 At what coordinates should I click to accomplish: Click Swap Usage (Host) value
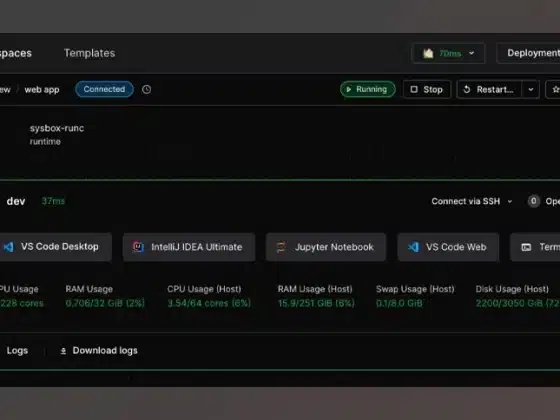[399, 304]
